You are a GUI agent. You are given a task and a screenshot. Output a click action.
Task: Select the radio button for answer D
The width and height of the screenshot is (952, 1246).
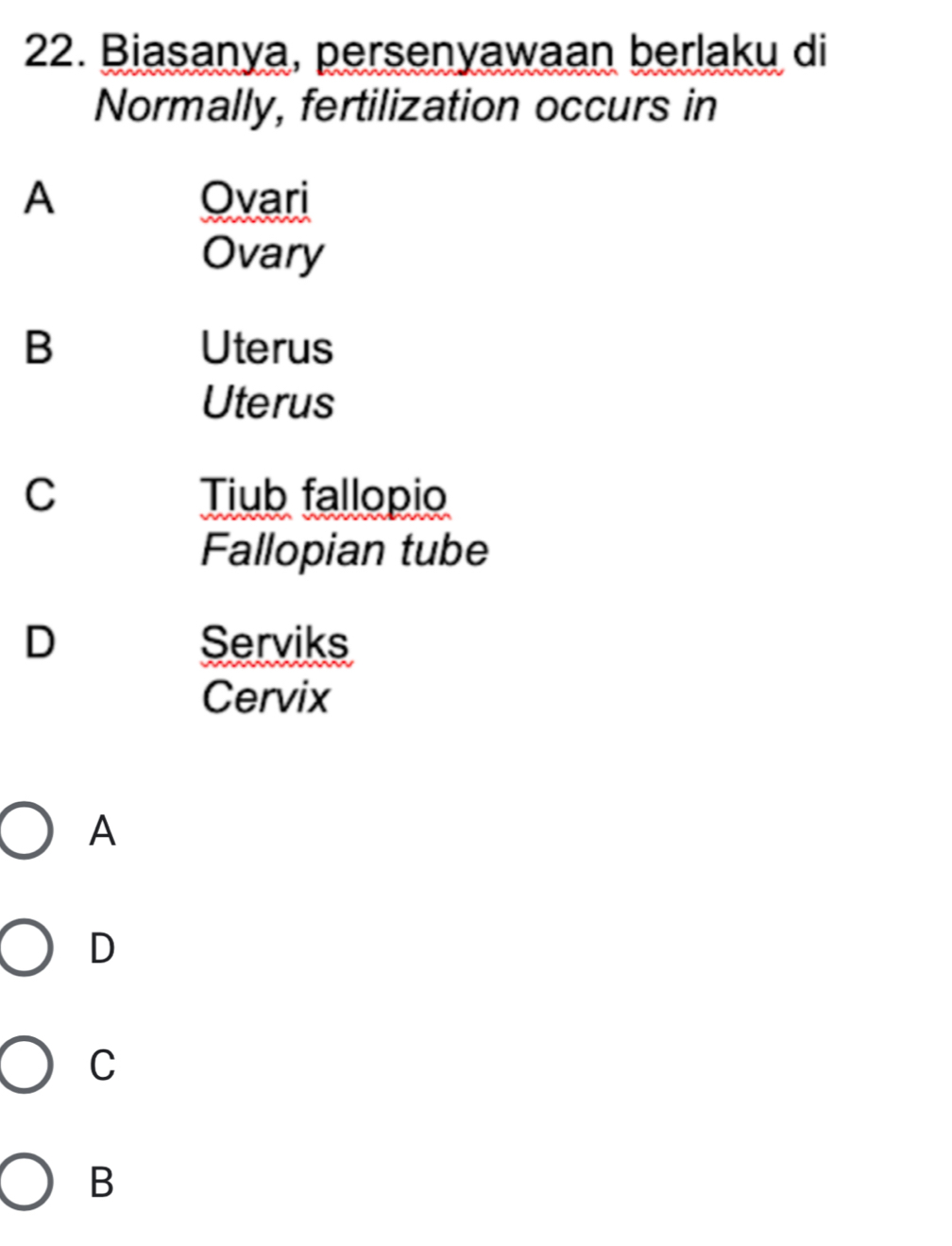[x=25, y=947]
